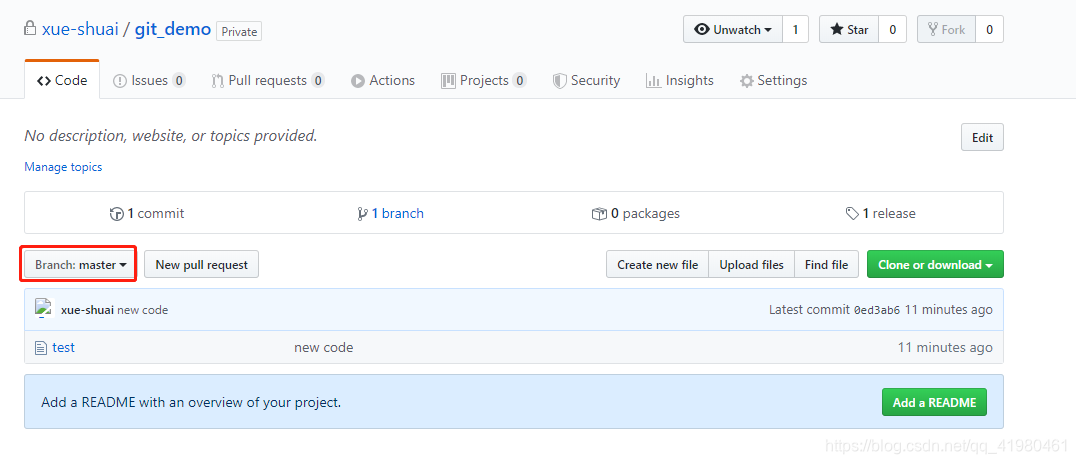The width and height of the screenshot is (1076, 464).
Task: Open the Insights tab
Action: point(679,80)
